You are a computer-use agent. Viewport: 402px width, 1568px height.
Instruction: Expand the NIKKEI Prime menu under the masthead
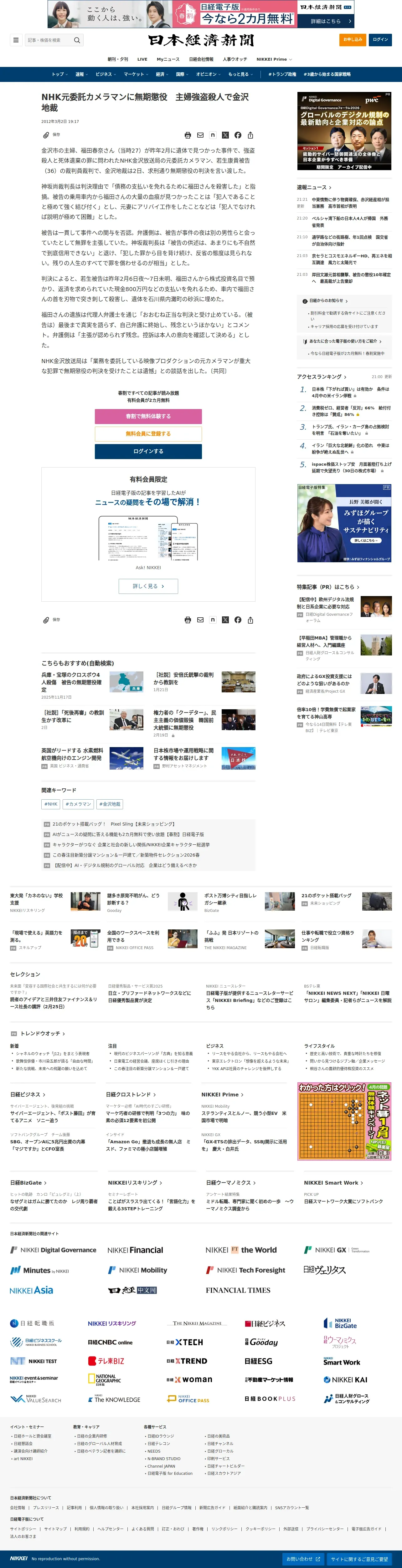274,60
